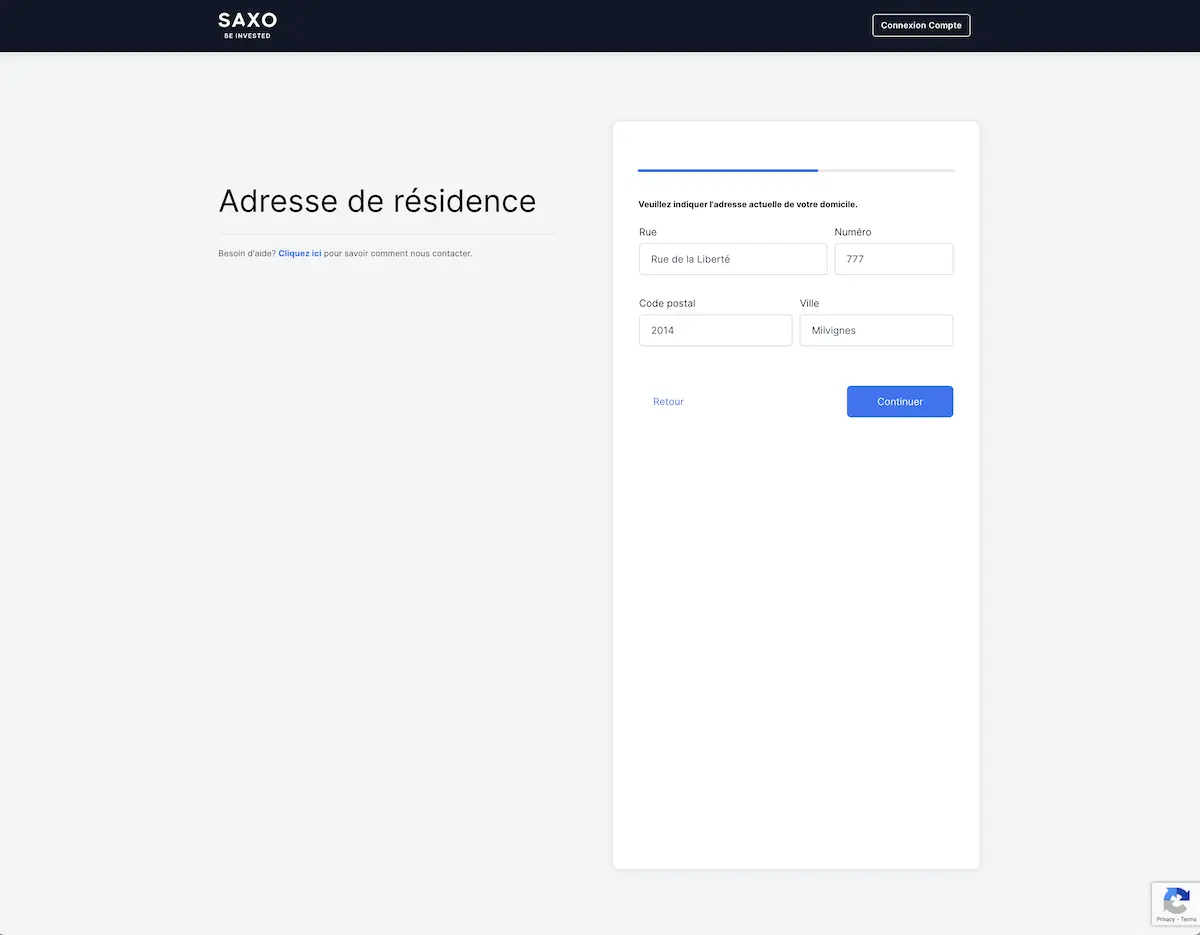Go back using the Retour link
Screen dimensions: 1200x935
[668, 402]
